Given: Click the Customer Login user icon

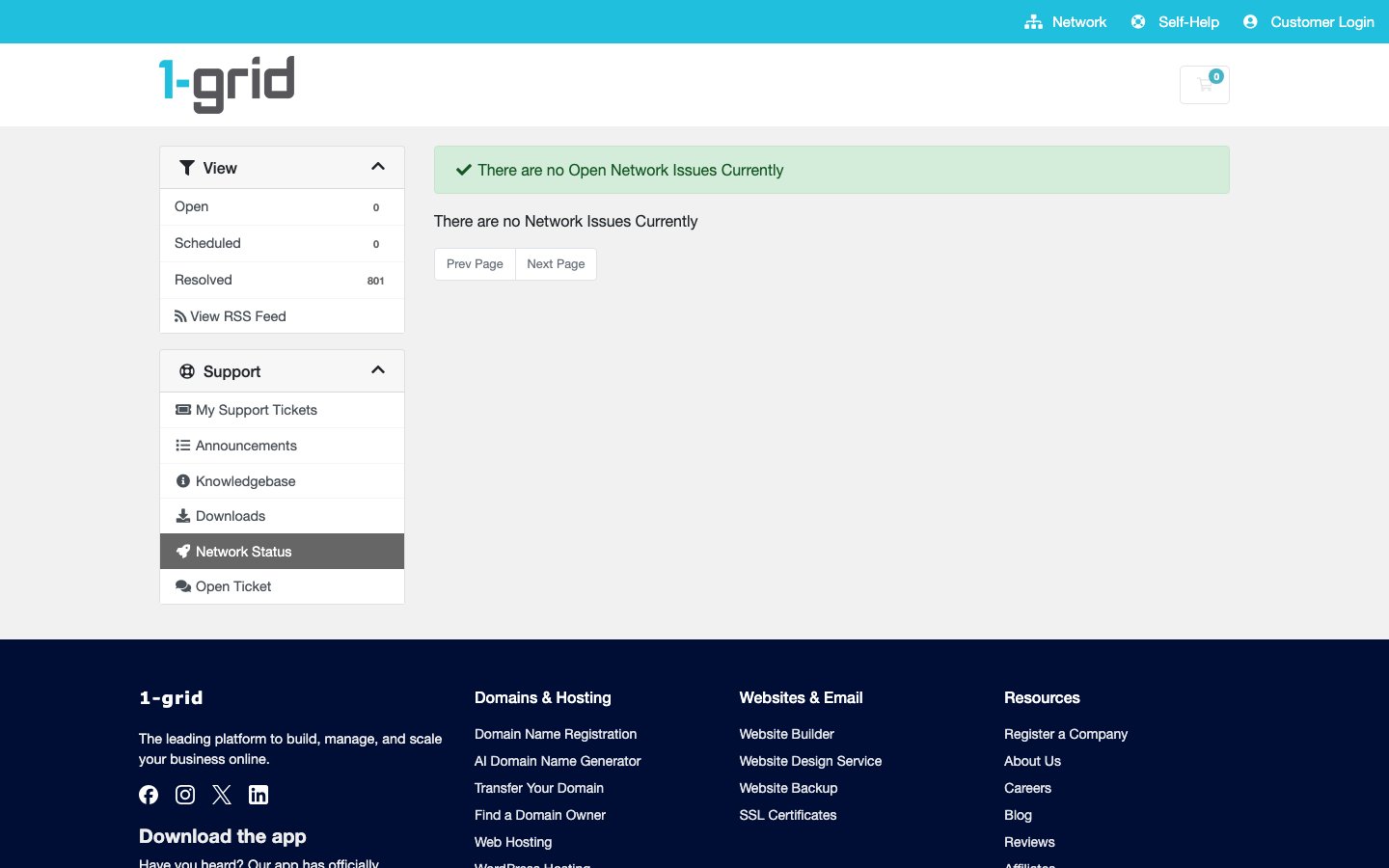Looking at the screenshot, I should click(x=1250, y=21).
